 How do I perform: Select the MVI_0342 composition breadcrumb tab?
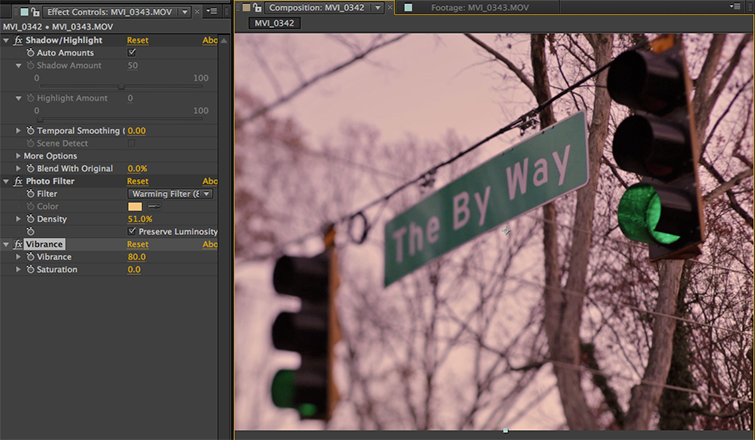click(x=275, y=22)
